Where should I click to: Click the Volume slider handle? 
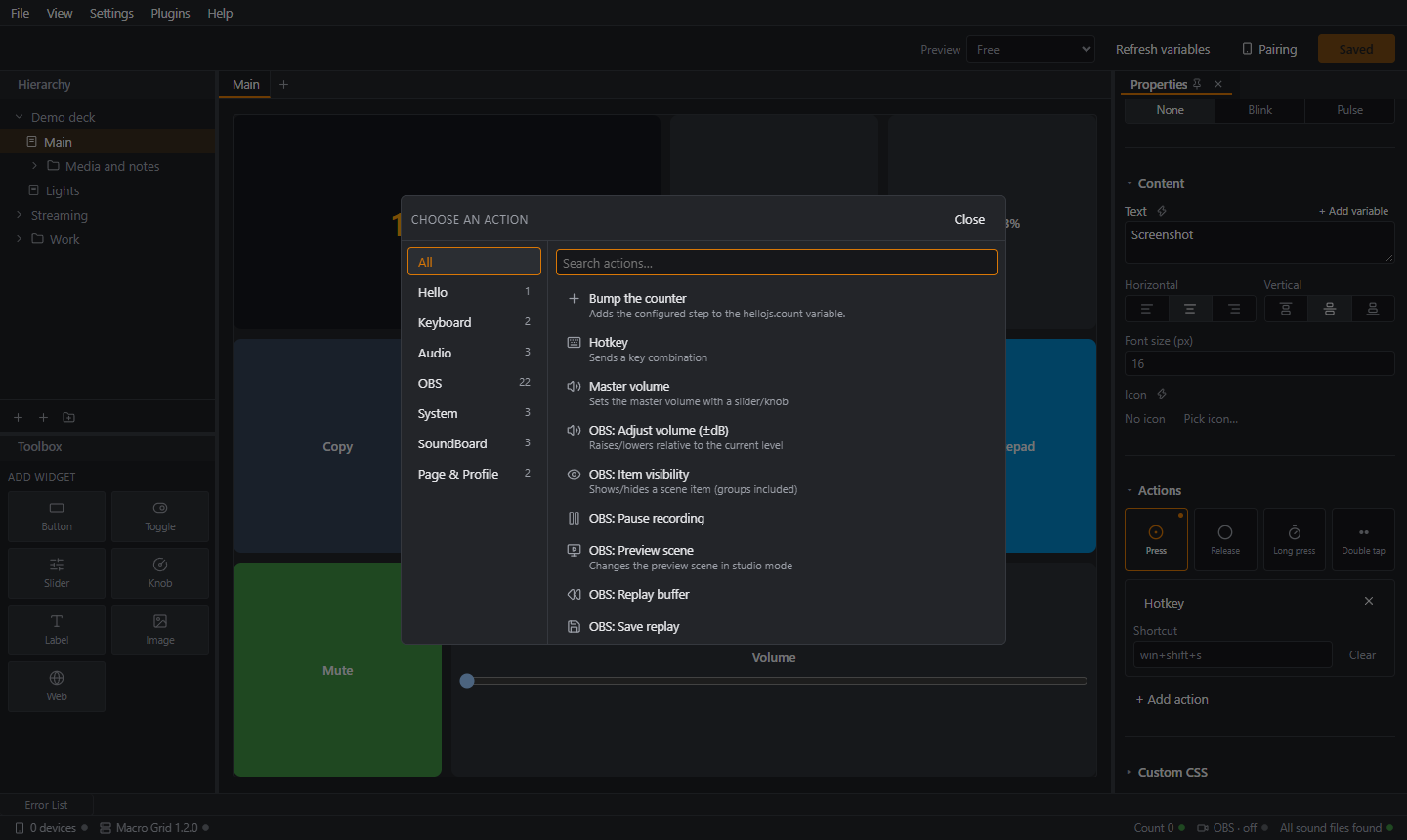[467, 681]
